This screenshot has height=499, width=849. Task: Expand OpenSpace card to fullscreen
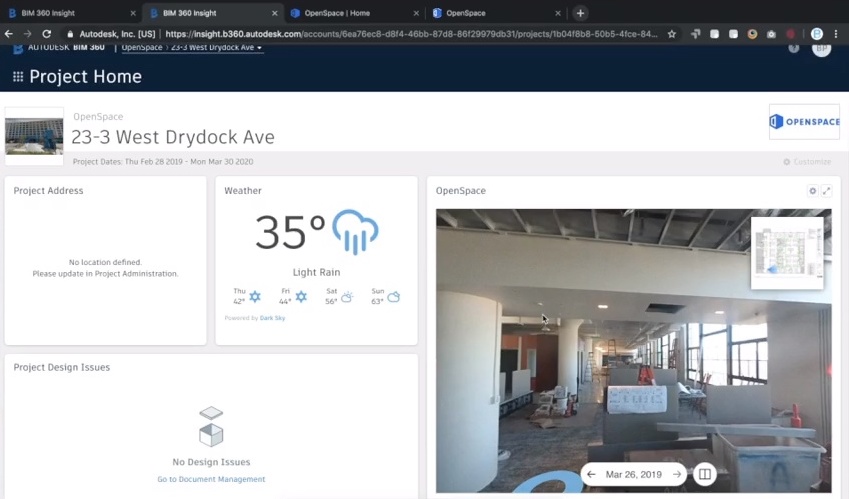[826, 191]
